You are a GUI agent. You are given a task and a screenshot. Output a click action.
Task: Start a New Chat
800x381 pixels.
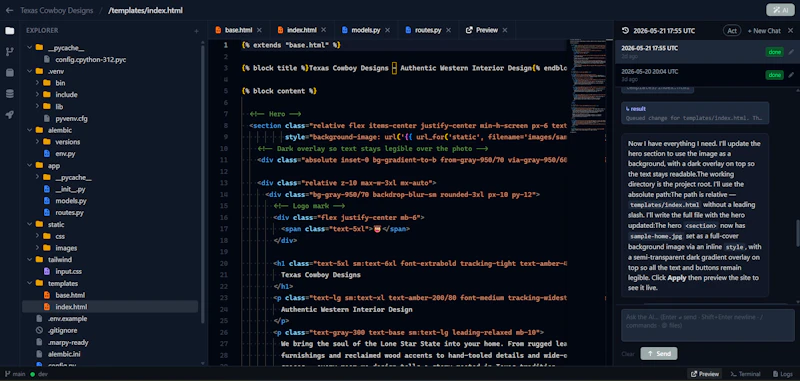click(x=764, y=31)
